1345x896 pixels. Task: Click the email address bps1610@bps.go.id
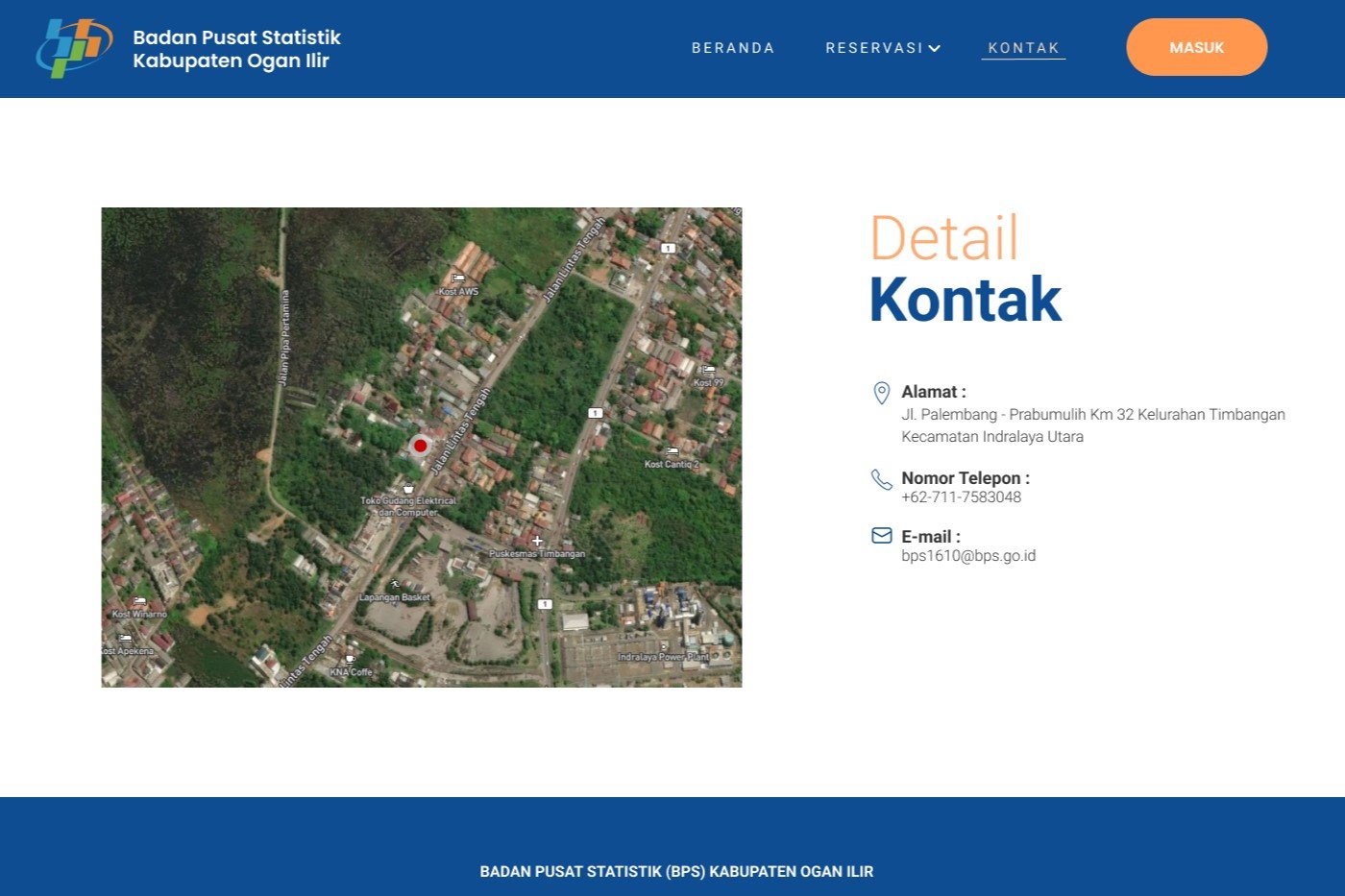pos(968,556)
